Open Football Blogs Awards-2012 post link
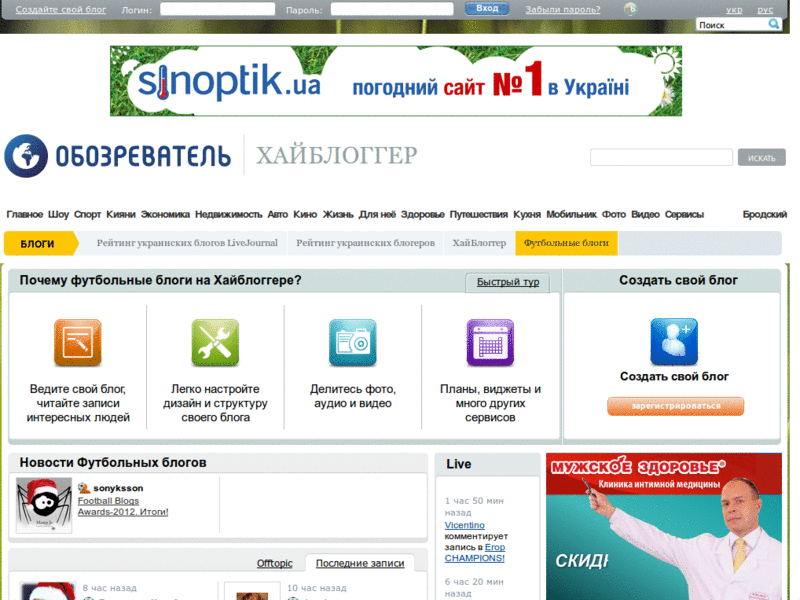Viewport: 800px width, 600px height. coord(123,506)
